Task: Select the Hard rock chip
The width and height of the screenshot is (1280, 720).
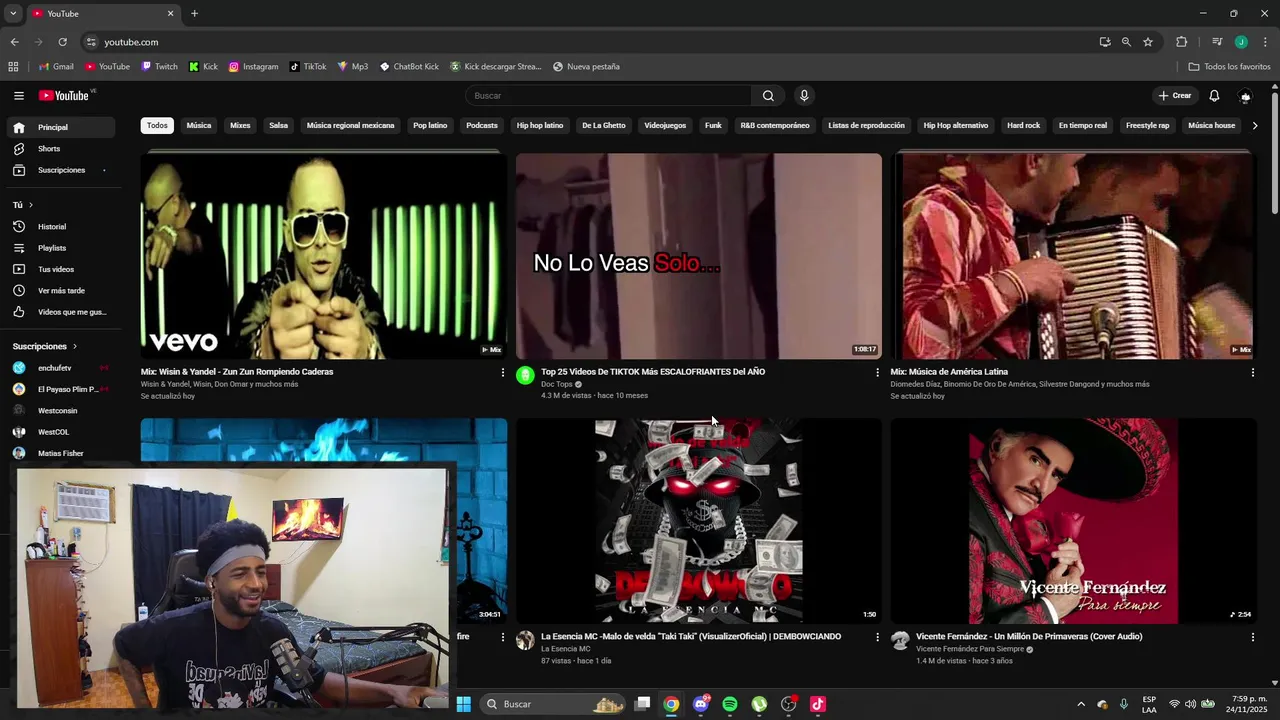Action: pyautogui.click(x=1023, y=126)
